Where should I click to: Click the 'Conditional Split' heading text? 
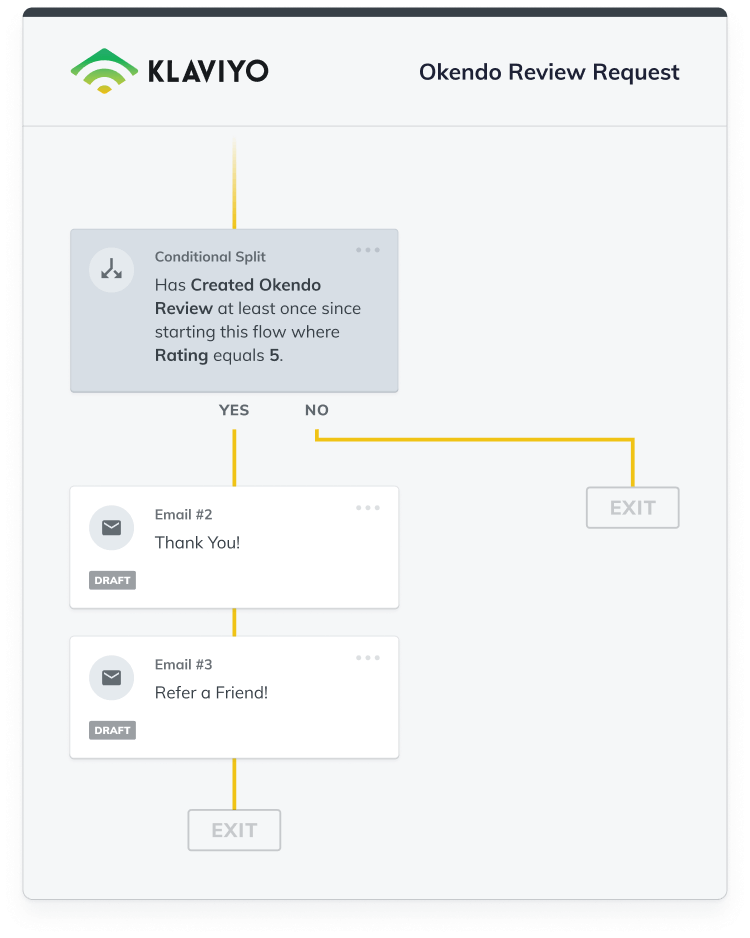(x=210, y=257)
